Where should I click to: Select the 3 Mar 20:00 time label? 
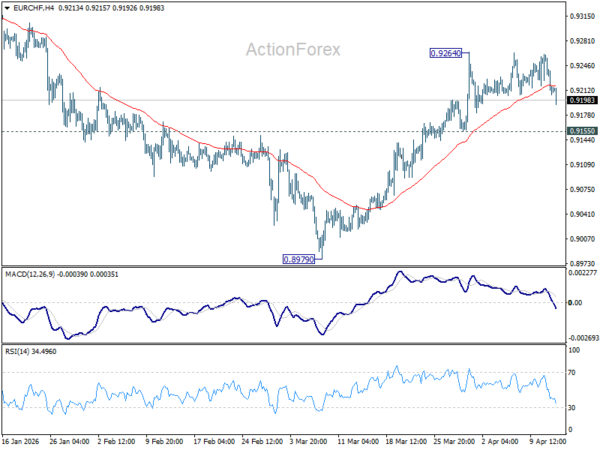tap(308, 441)
